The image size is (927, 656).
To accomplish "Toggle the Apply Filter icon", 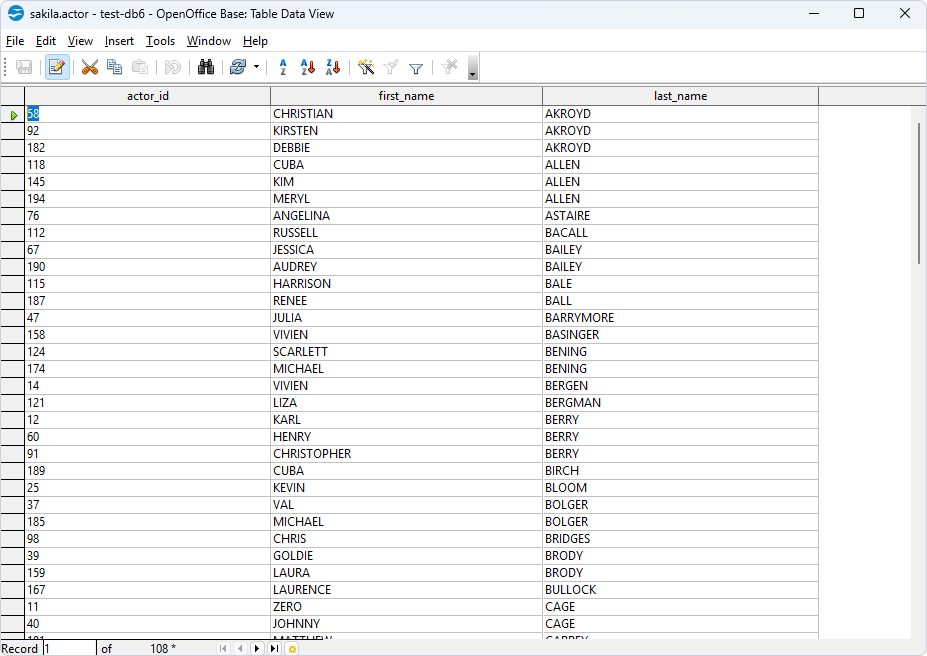I will point(390,66).
